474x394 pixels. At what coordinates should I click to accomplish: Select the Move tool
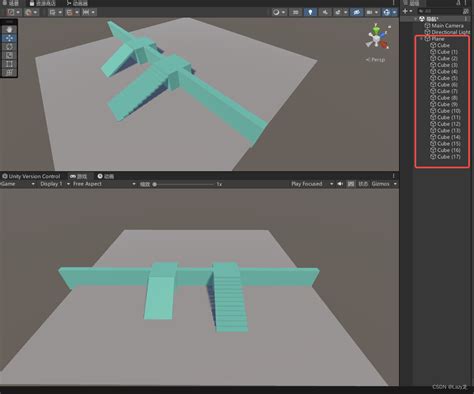[x=9, y=38]
